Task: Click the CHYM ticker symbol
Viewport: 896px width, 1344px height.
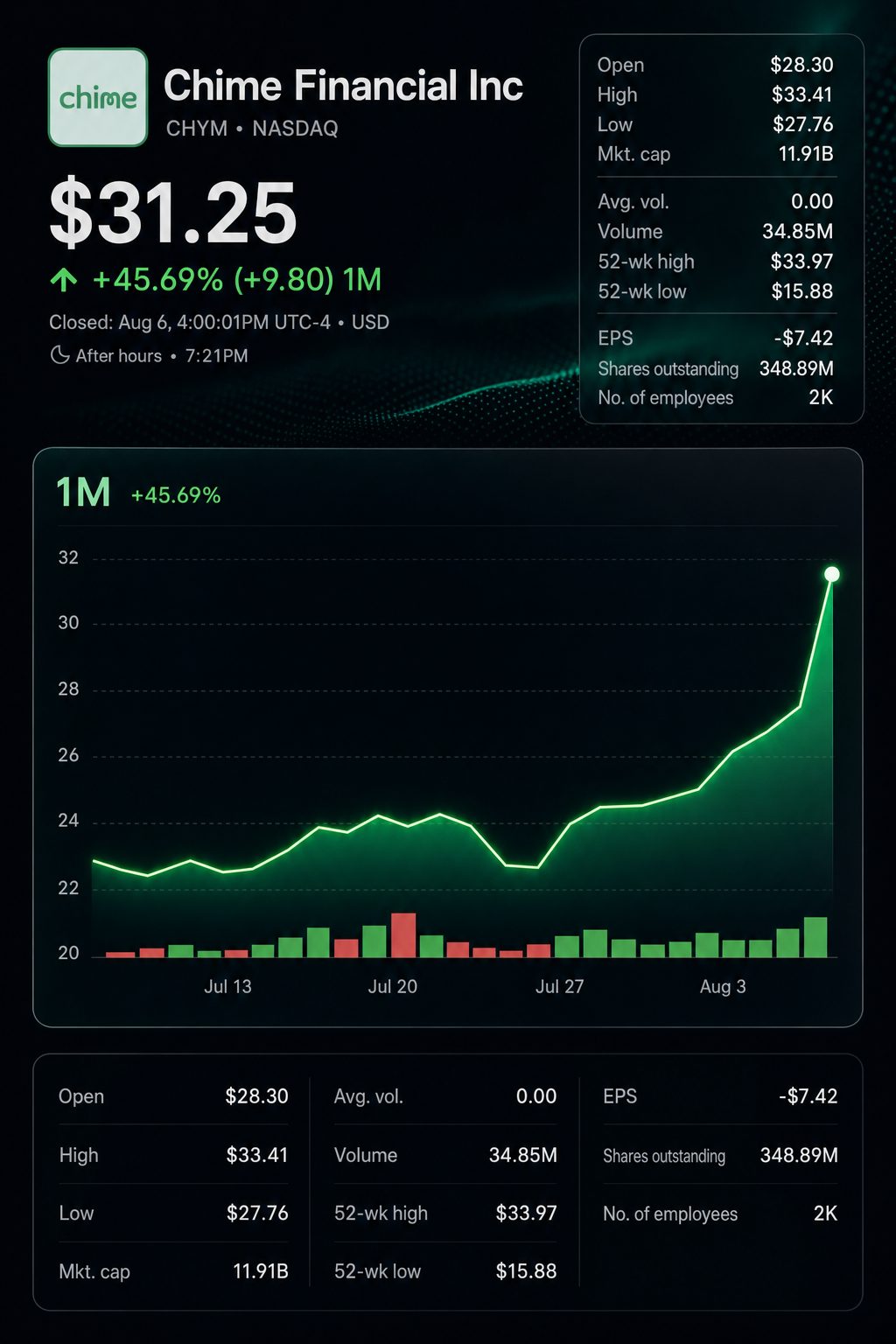Action: [x=197, y=129]
